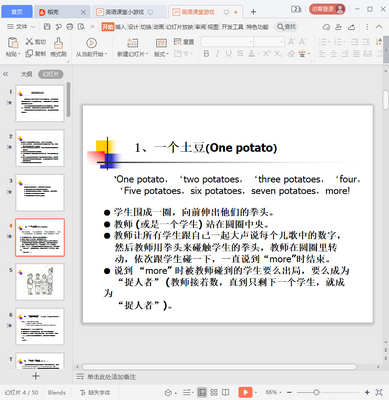Open the font size combo box
The image size is (389, 400).
[x=269, y=42]
